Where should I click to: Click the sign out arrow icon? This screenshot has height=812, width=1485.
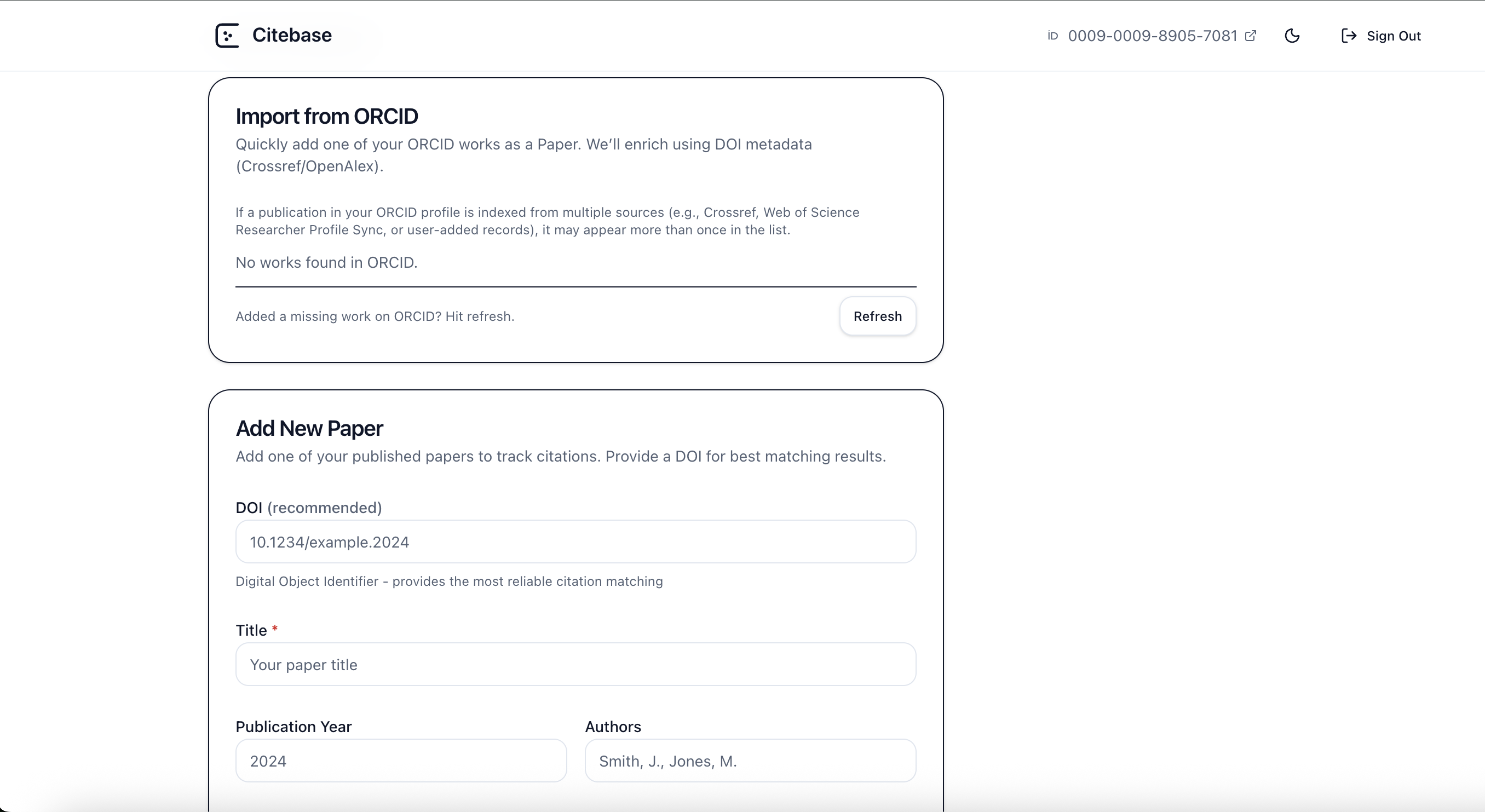point(1348,36)
